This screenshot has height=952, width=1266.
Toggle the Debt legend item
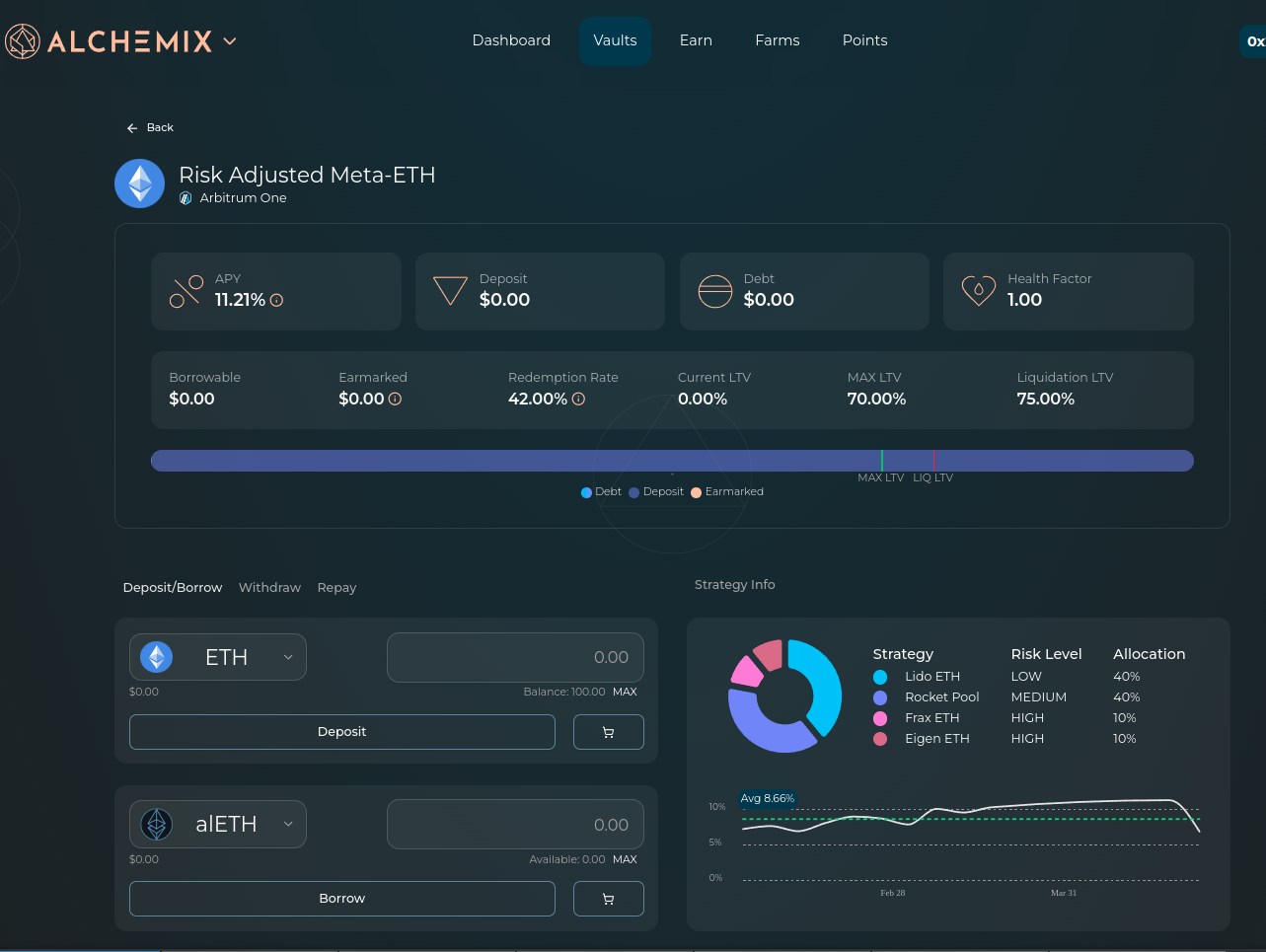(601, 492)
